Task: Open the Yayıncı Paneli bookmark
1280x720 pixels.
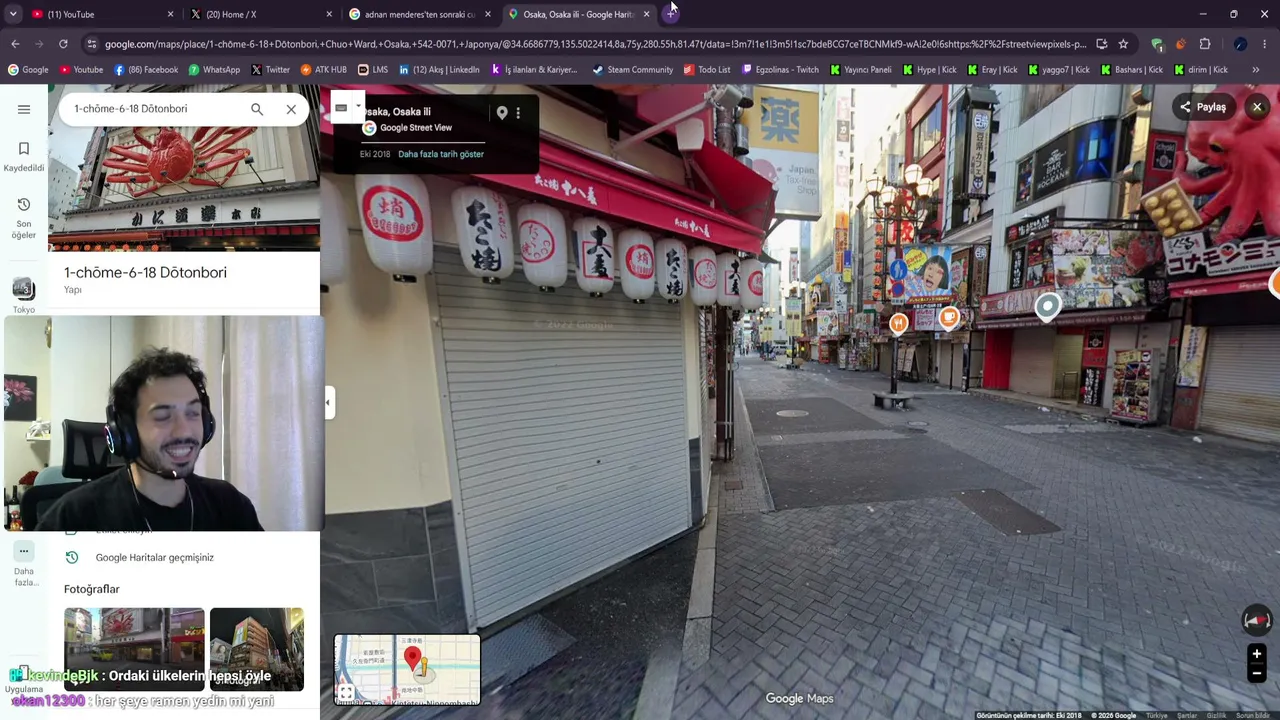Action: 860,70
